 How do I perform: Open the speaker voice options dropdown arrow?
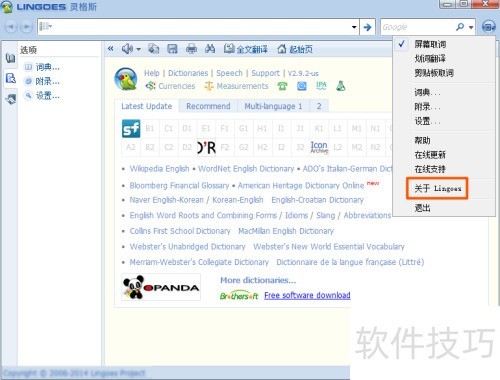pyautogui.click(x=139, y=49)
